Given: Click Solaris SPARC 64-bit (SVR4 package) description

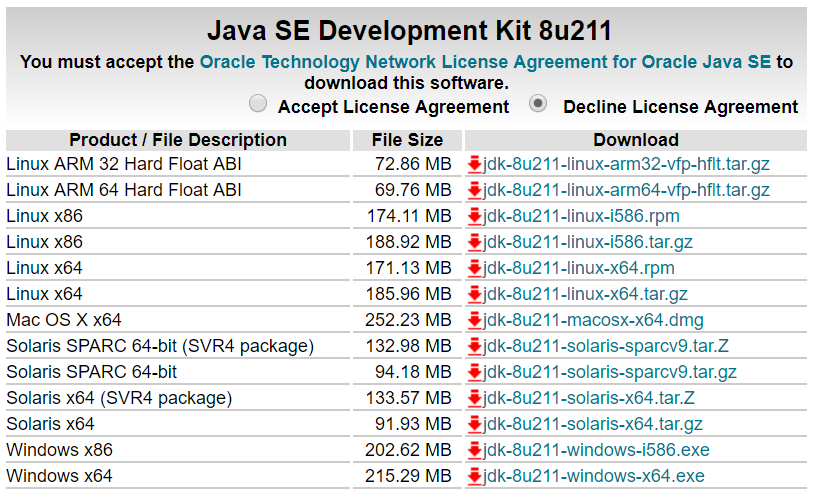Looking at the screenshot, I should tap(160, 346).
